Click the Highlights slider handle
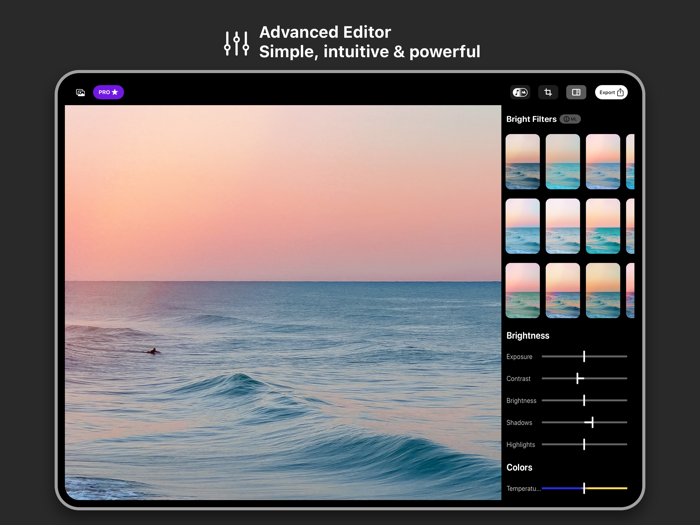This screenshot has height=525, width=700. click(584, 444)
